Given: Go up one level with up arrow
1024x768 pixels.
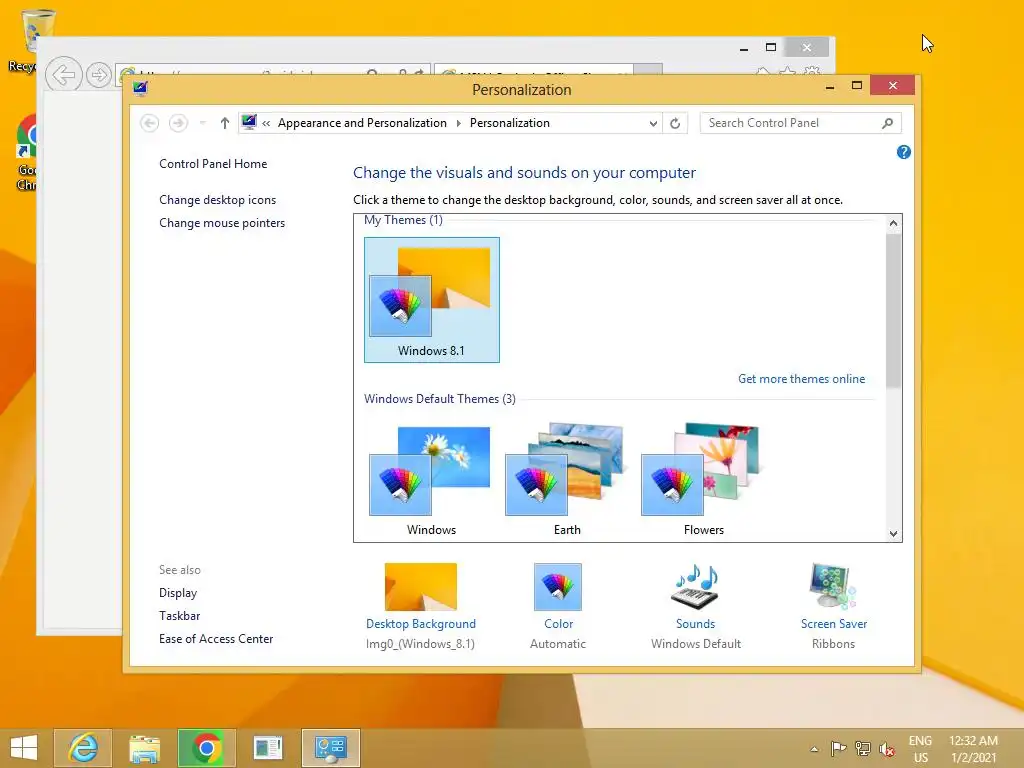Looking at the screenshot, I should coord(225,123).
